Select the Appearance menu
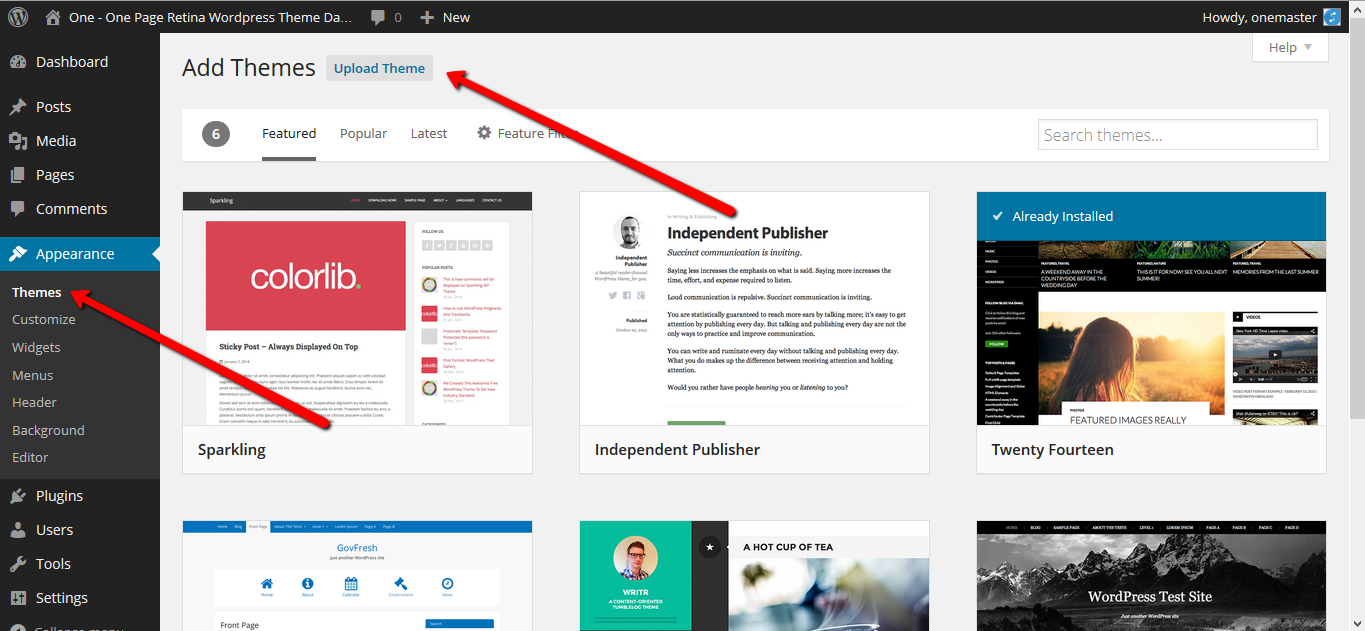This screenshot has height=631, width=1365. [80, 254]
